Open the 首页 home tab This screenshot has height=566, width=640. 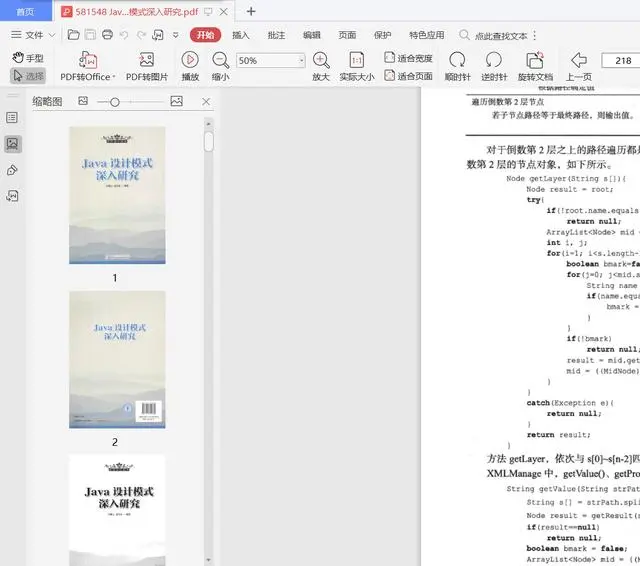pyautogui.click(x=25, y=12)
